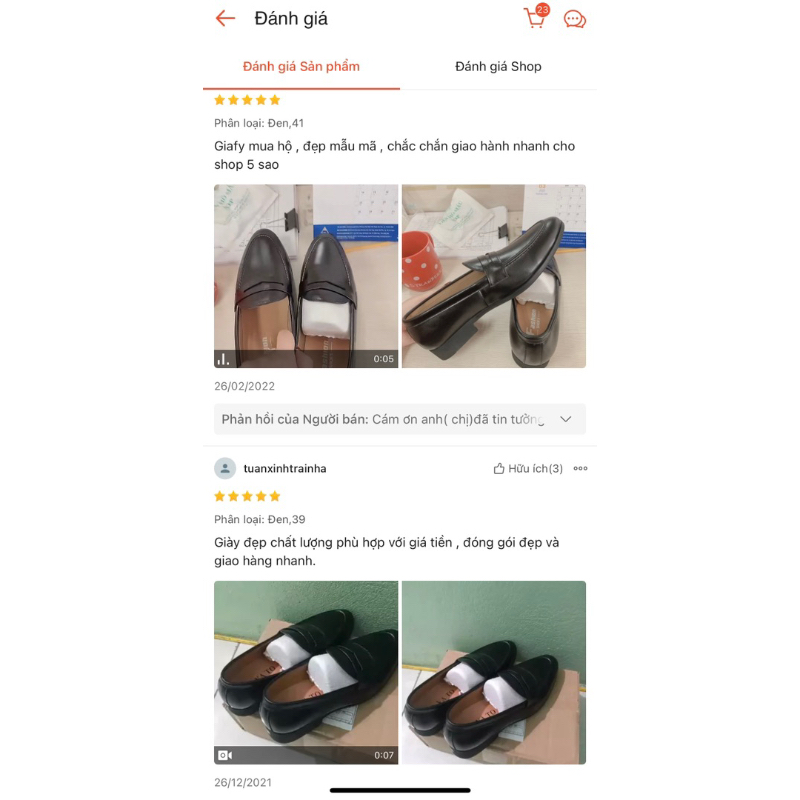The width and height of the screenshot is (800, 800).
Task: Switch to the Đánh giá Shop tab
Action: [x=498, y=66]
